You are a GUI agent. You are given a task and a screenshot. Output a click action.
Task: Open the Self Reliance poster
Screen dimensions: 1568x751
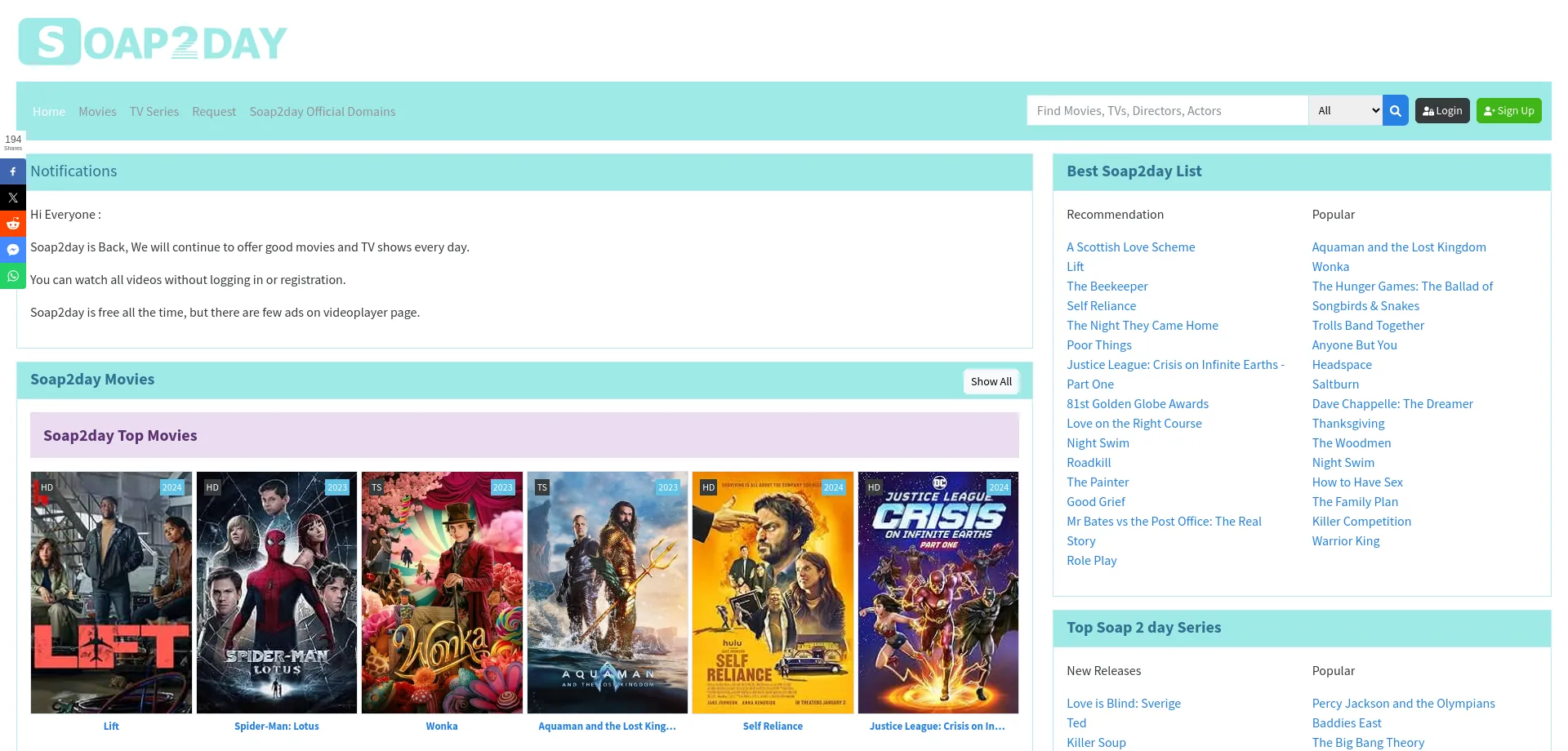click(773, 593)
